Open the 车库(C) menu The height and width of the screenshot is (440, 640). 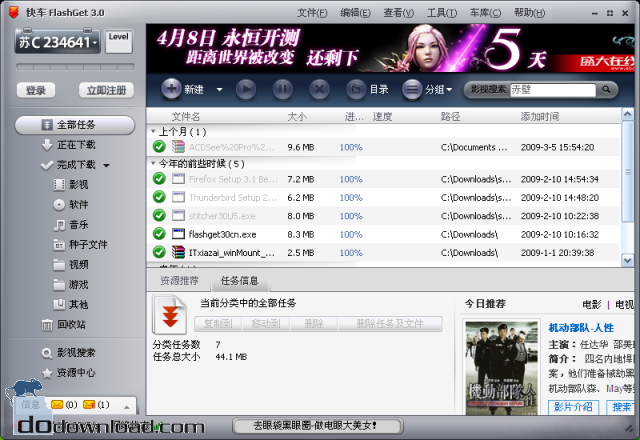click(485, 13)
